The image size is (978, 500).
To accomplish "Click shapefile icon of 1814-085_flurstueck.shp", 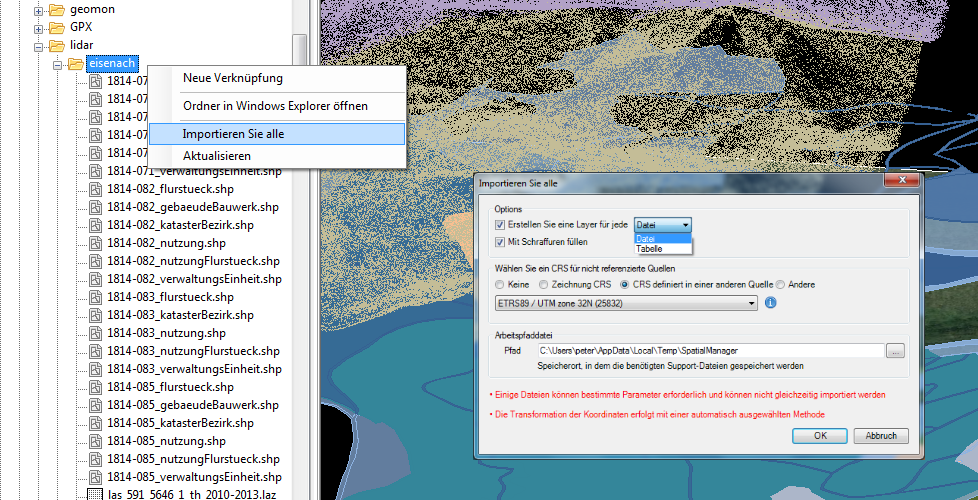I will (95, 387).
